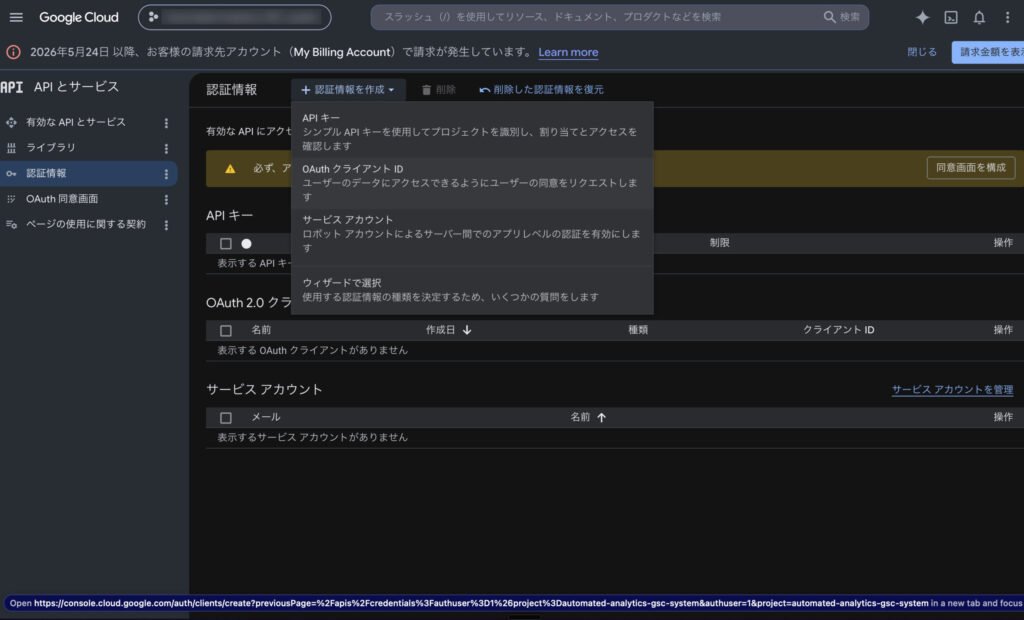
Task: Click the billing alert info icon
Action: pyautogui.click(x=13, y=52)
